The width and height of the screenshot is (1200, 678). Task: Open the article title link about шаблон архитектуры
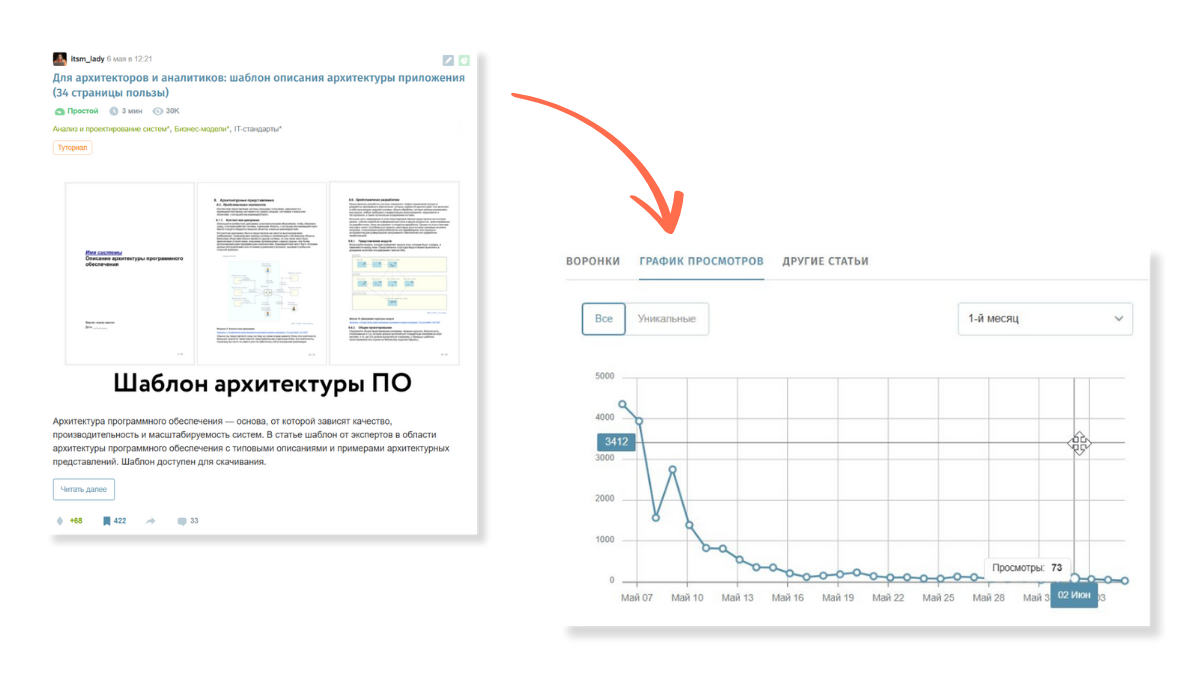point(259,85)
